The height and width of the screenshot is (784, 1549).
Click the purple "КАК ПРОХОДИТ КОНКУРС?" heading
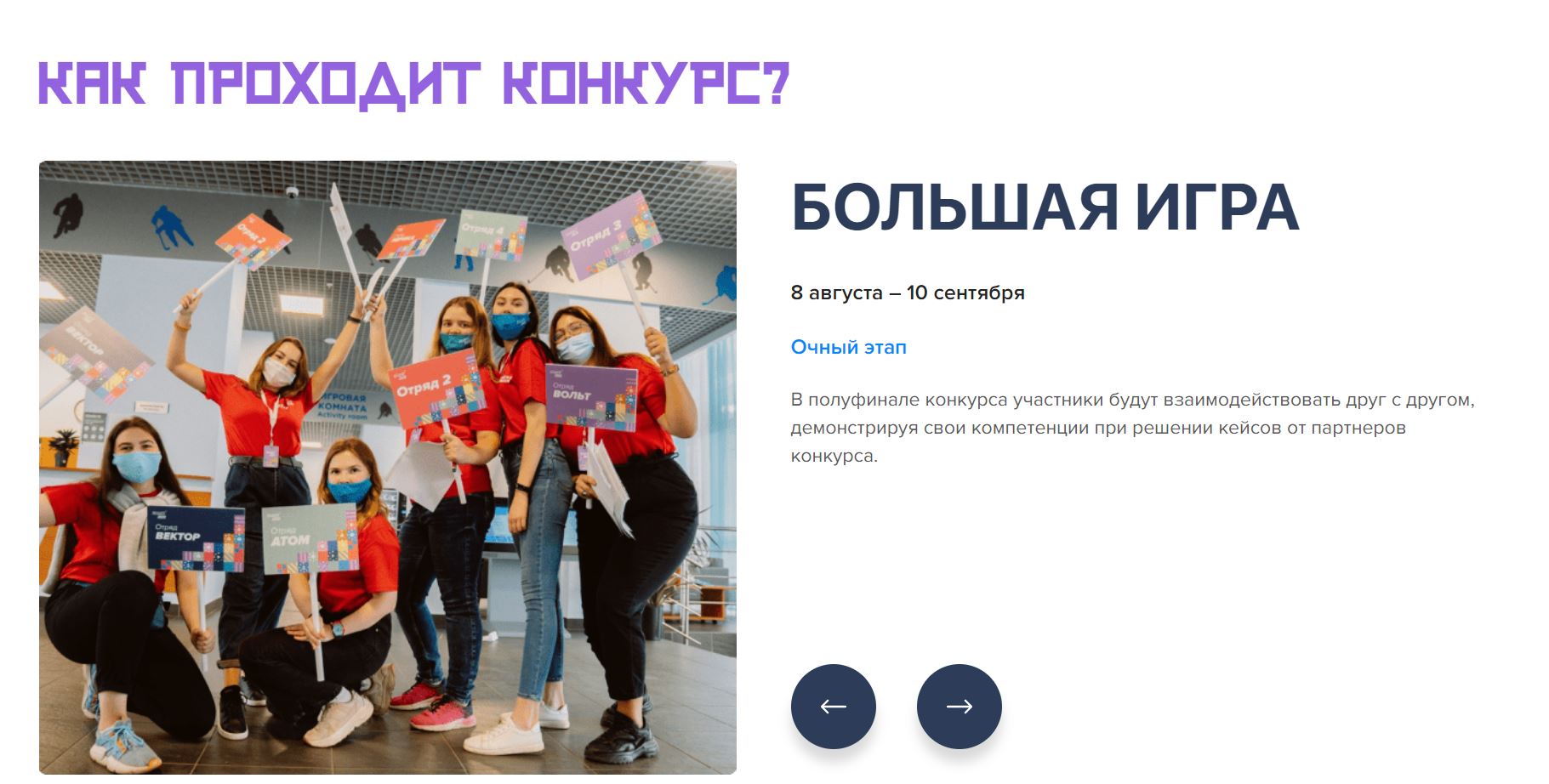click(414, 84)
